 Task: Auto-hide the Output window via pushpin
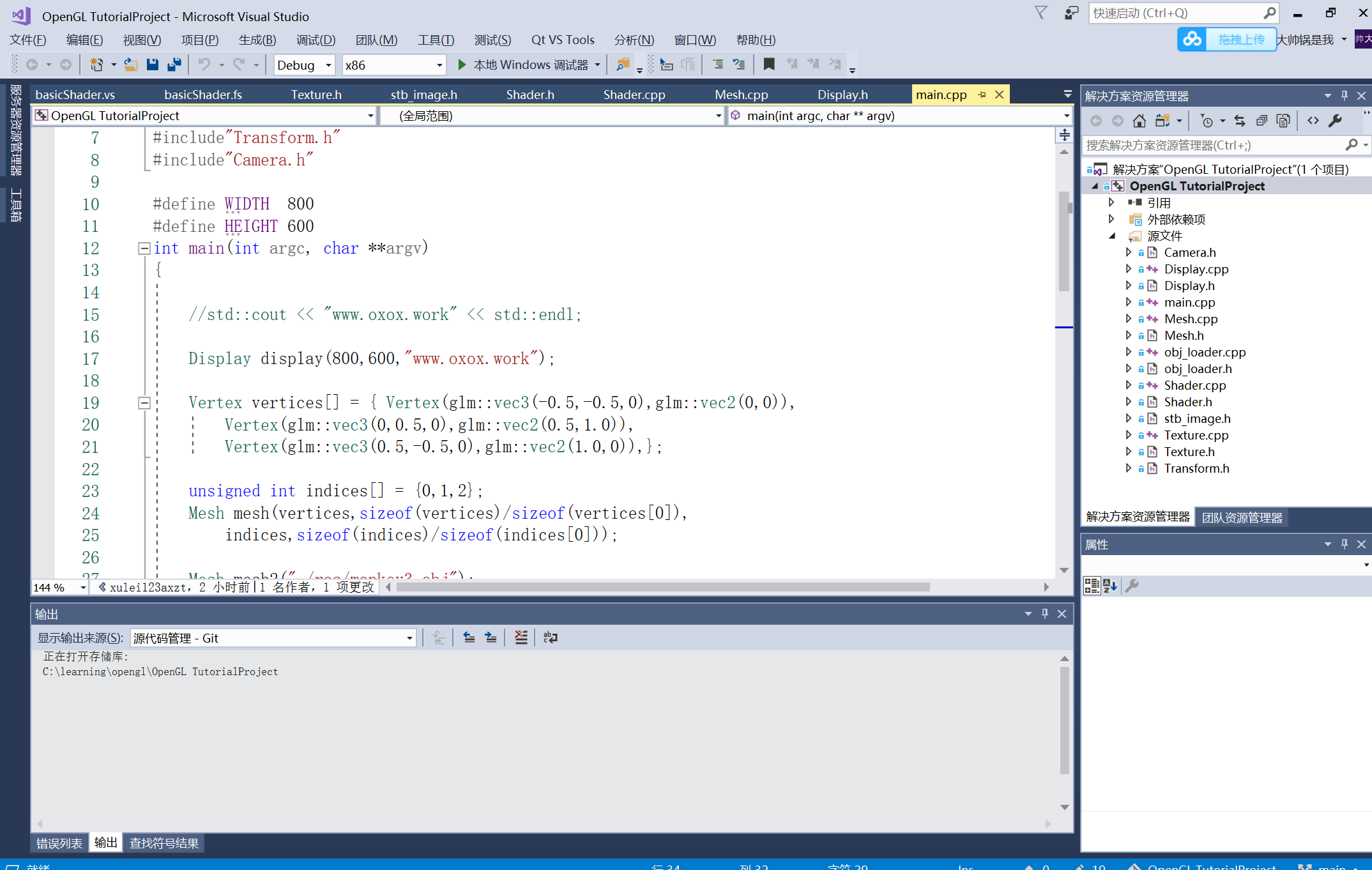click(1045, 614)
